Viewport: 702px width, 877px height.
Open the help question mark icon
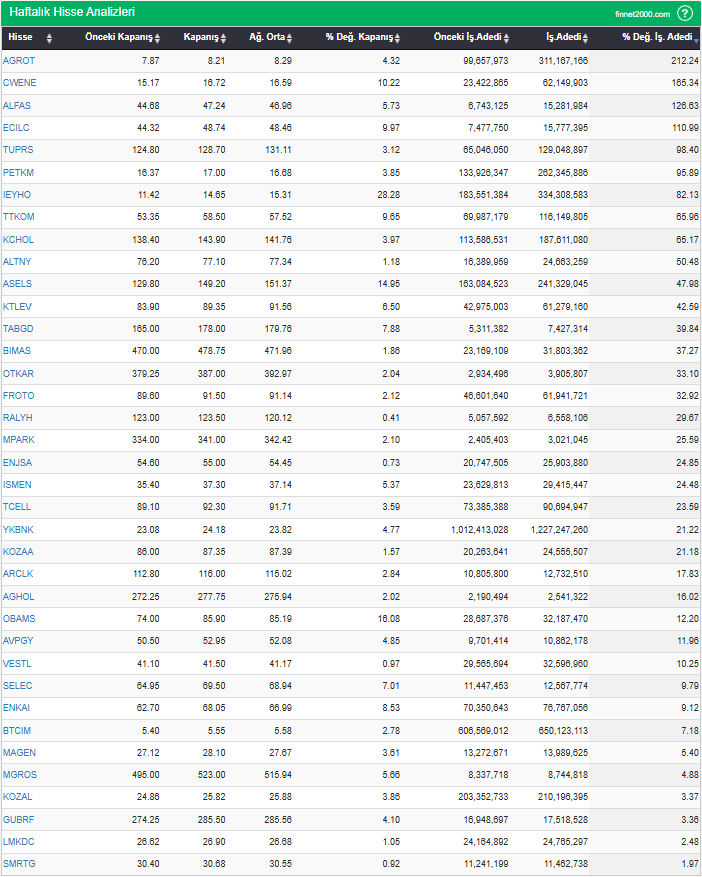pyautogui.click(x=685, y=13)
